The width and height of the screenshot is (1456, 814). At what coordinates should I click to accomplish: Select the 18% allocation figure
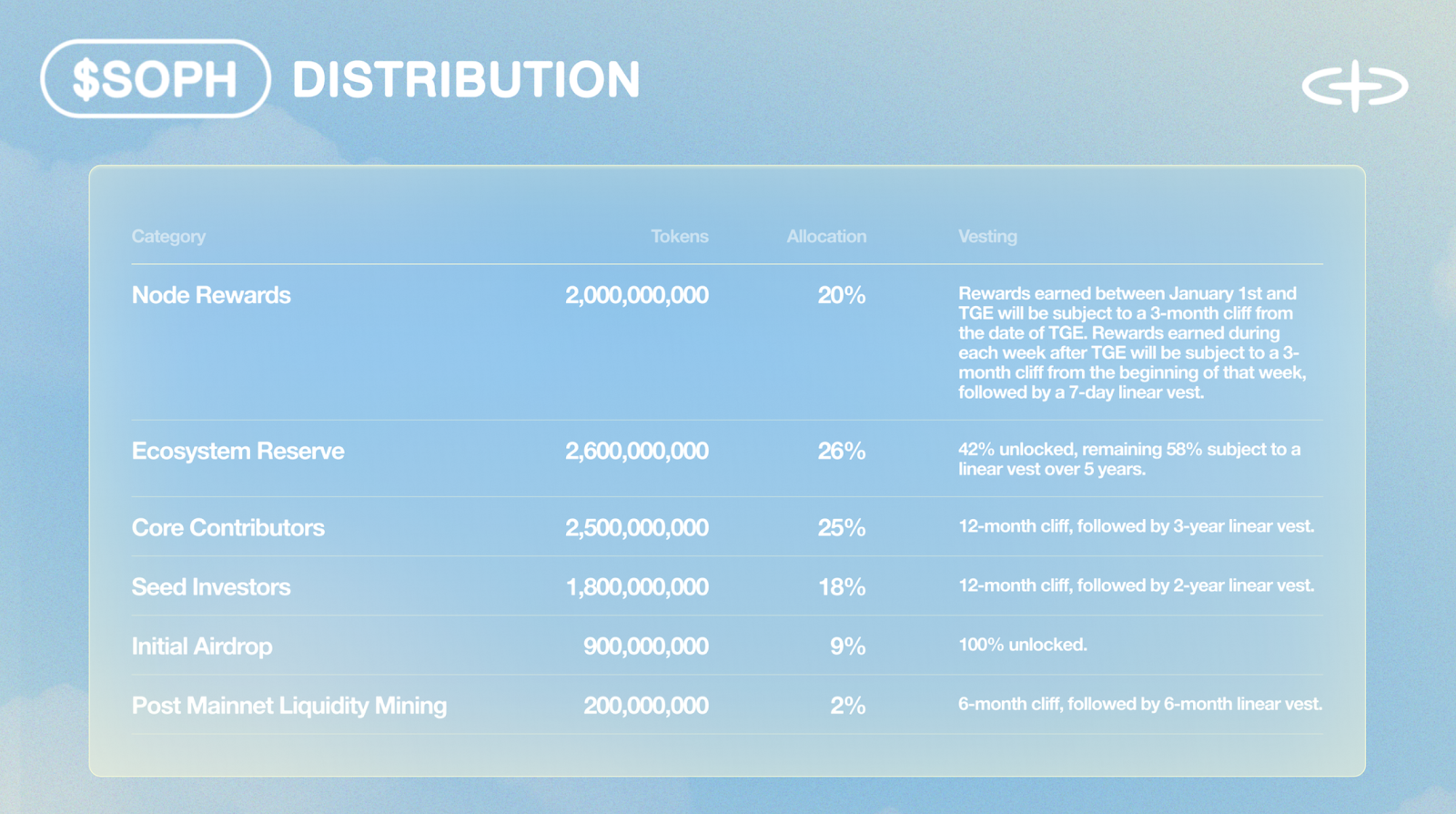coord(841,586)
